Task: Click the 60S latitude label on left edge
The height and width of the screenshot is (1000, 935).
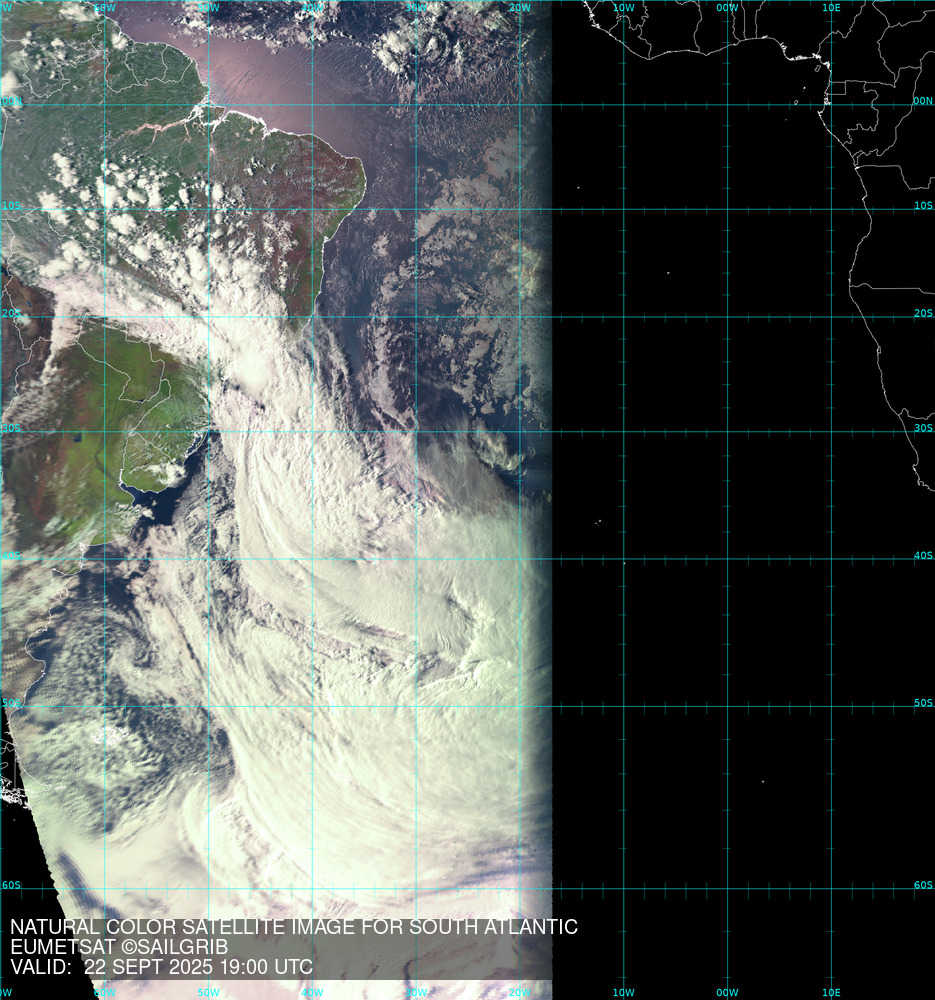Action: coord(11,885)
